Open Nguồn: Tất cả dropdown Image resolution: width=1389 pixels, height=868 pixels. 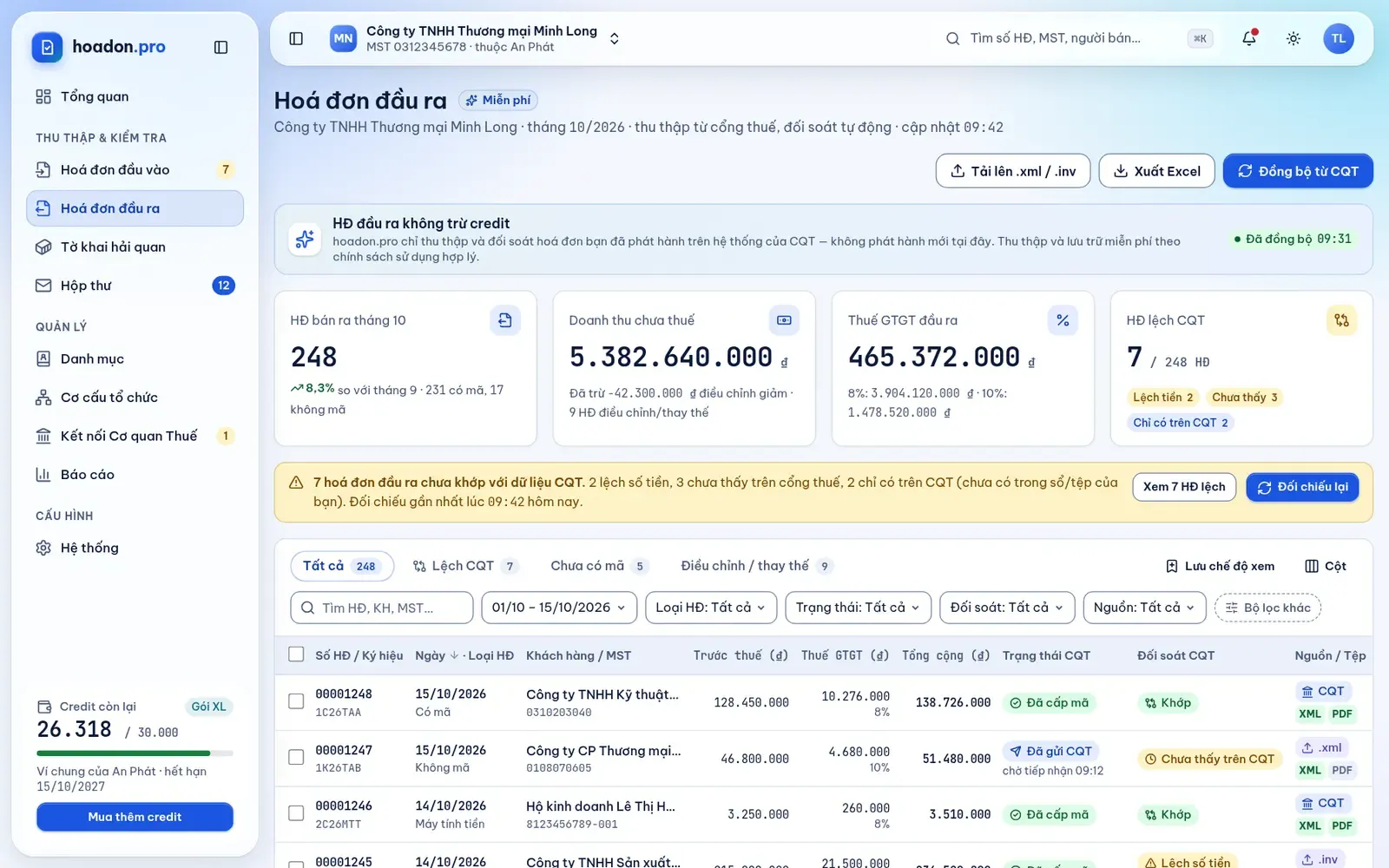1144,608
